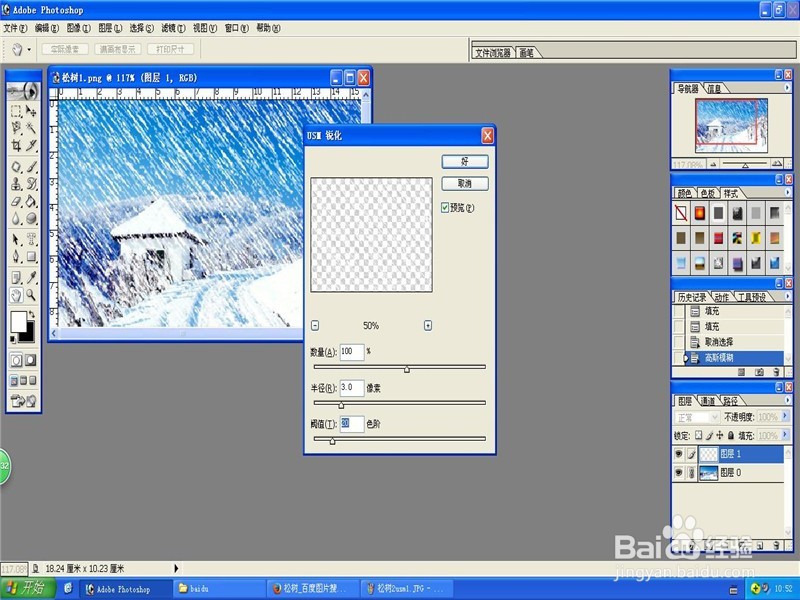Click the swap foreground/background colors arrow
Viewport: 800px width, 600px height.
(32, 314)
